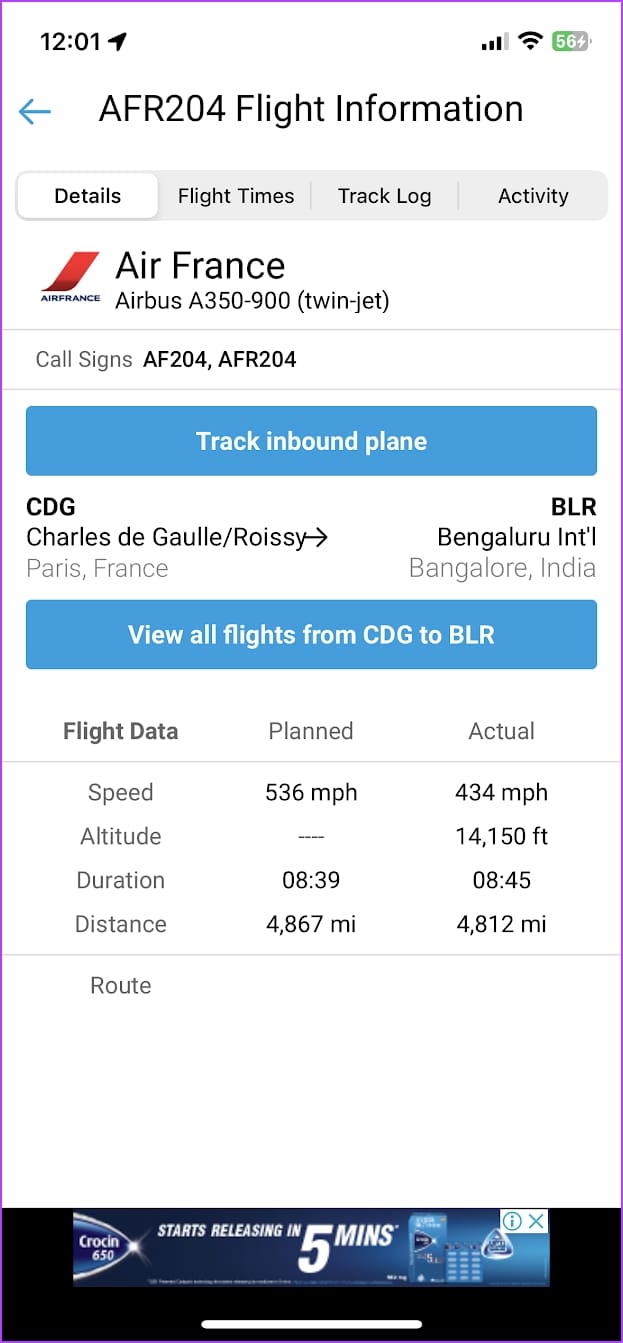The image size is (623, 1343).
Task: Close the Crocin ad with X
Action: 537,1221
